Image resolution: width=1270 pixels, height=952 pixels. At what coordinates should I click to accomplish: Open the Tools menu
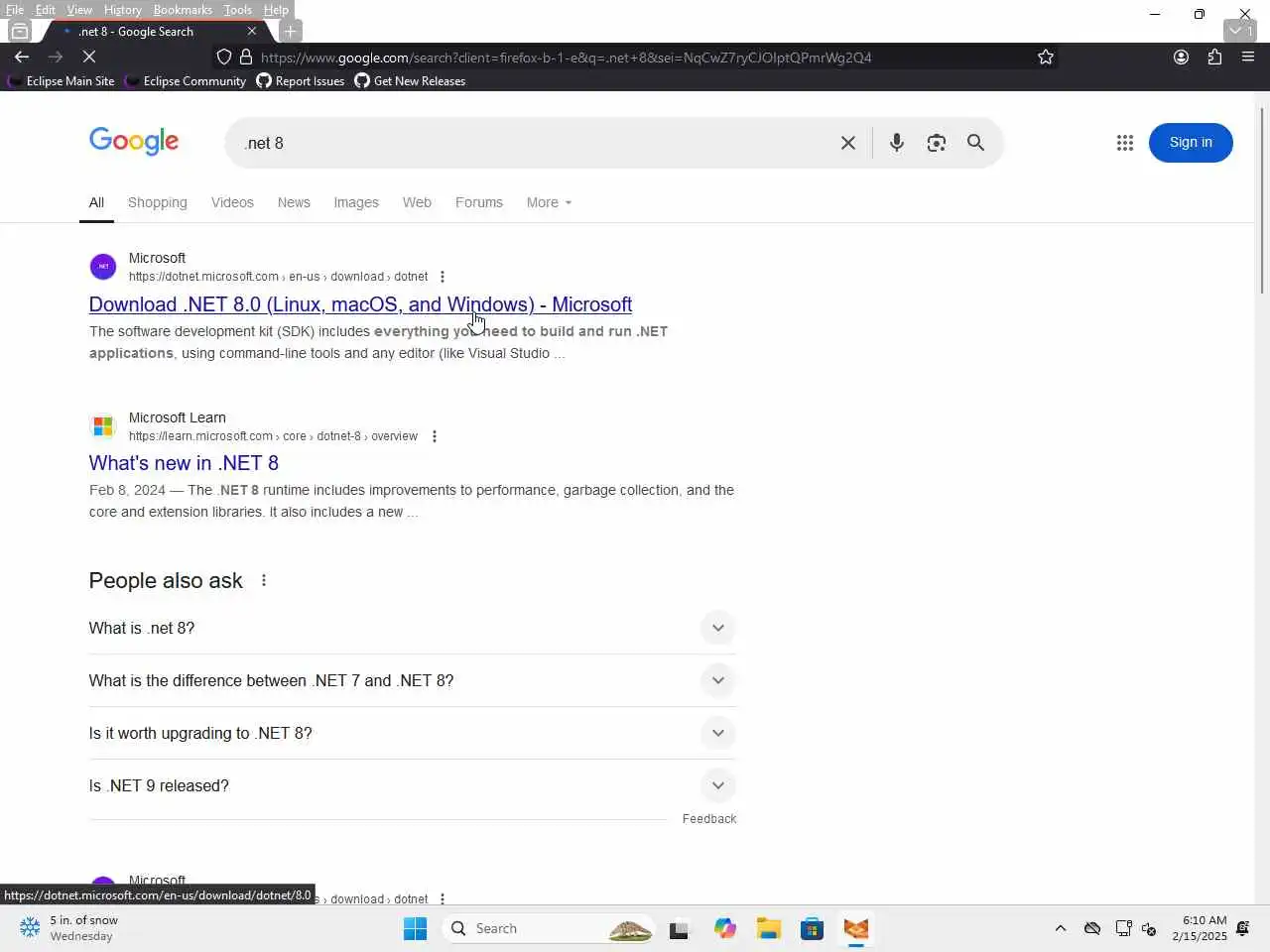[x=238, y=10]
